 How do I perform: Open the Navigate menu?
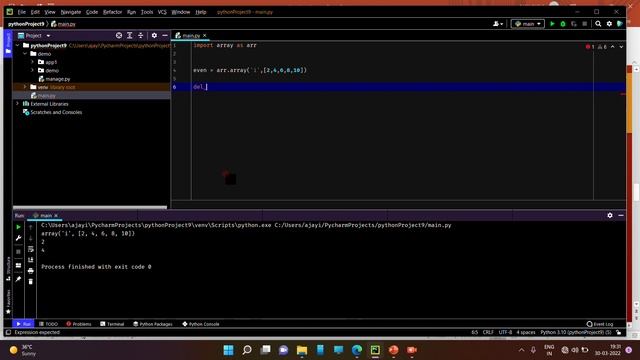pyautogui.click(x=71, y=12)
